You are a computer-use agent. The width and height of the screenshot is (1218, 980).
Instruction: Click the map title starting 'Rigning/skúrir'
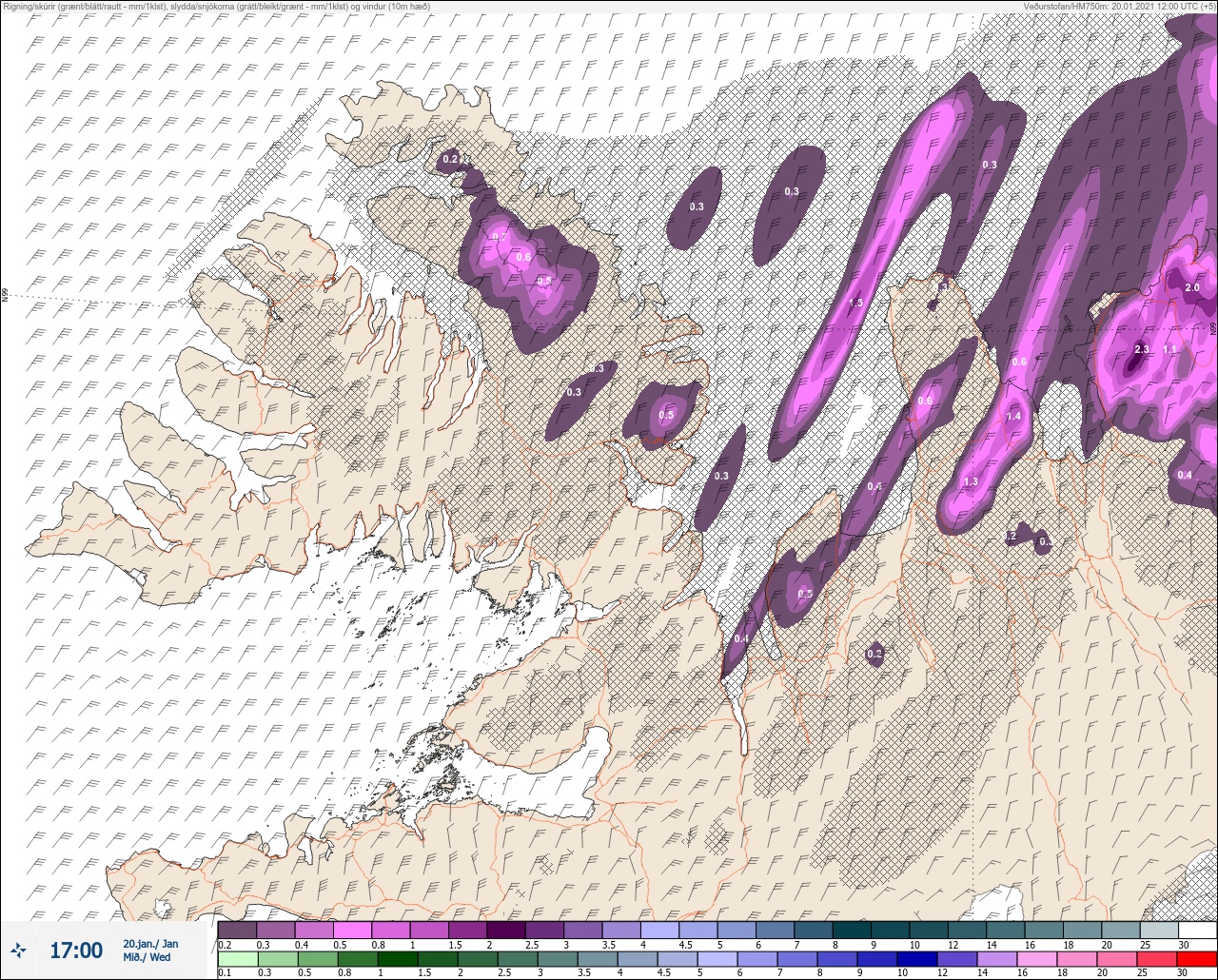pyautogui.click(x=215, y=6)
